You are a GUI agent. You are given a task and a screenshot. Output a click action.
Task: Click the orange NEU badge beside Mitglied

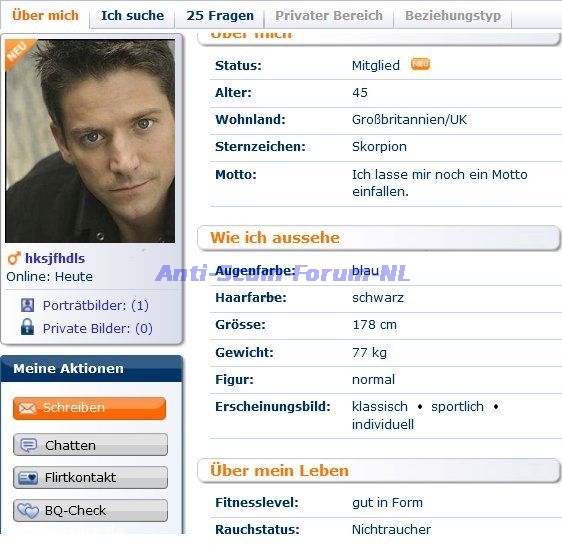[x=420, y=64]
